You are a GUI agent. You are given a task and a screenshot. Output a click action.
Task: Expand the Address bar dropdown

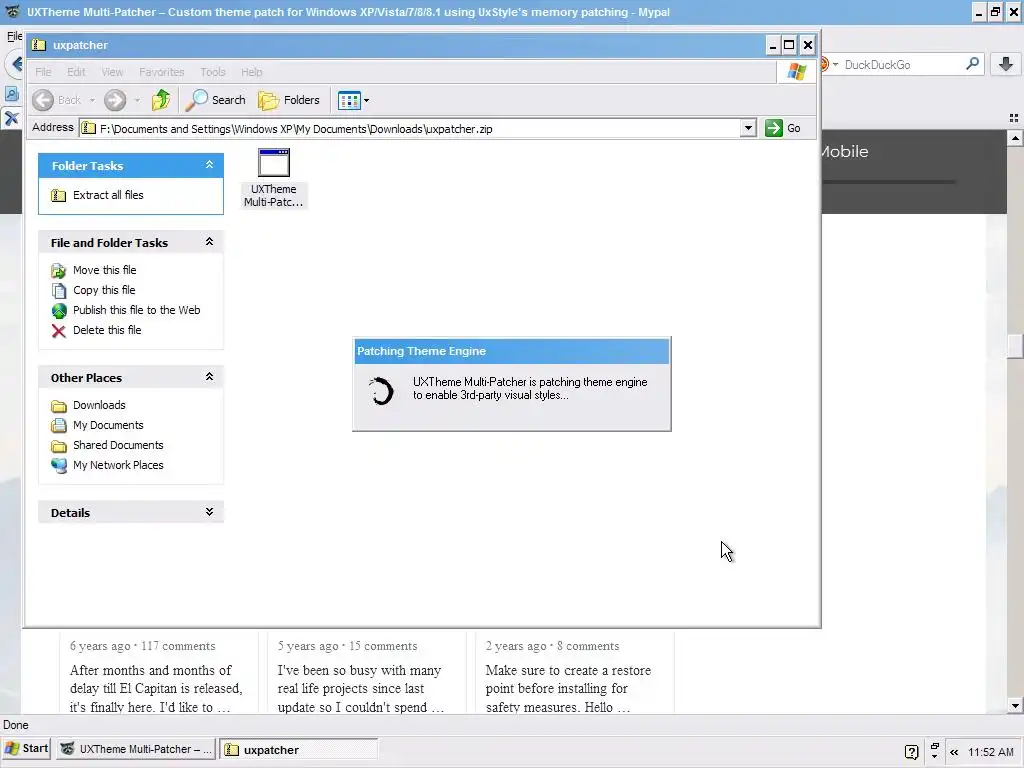(x=748, y=128)
